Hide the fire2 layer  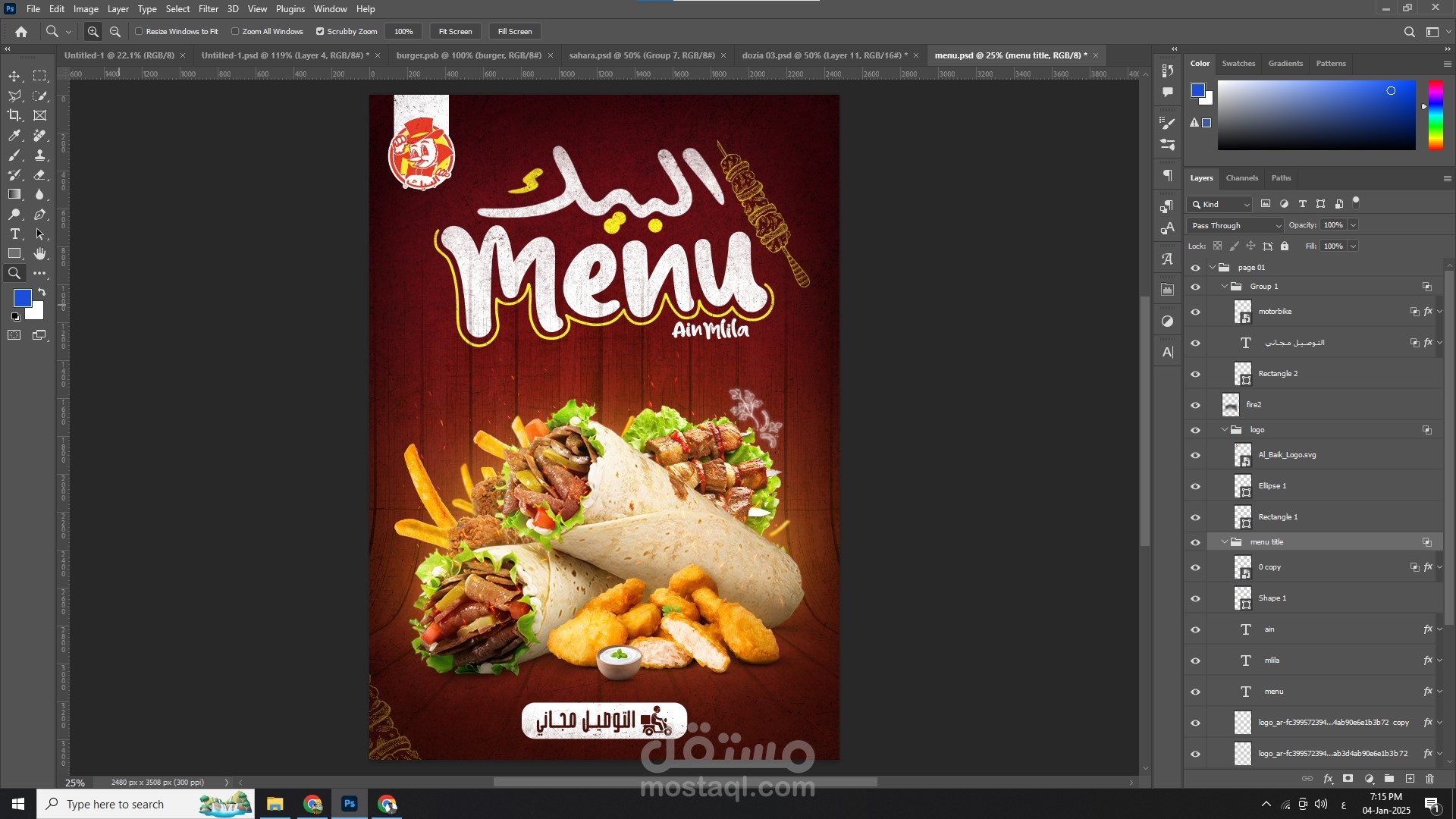coord(1196,405)
